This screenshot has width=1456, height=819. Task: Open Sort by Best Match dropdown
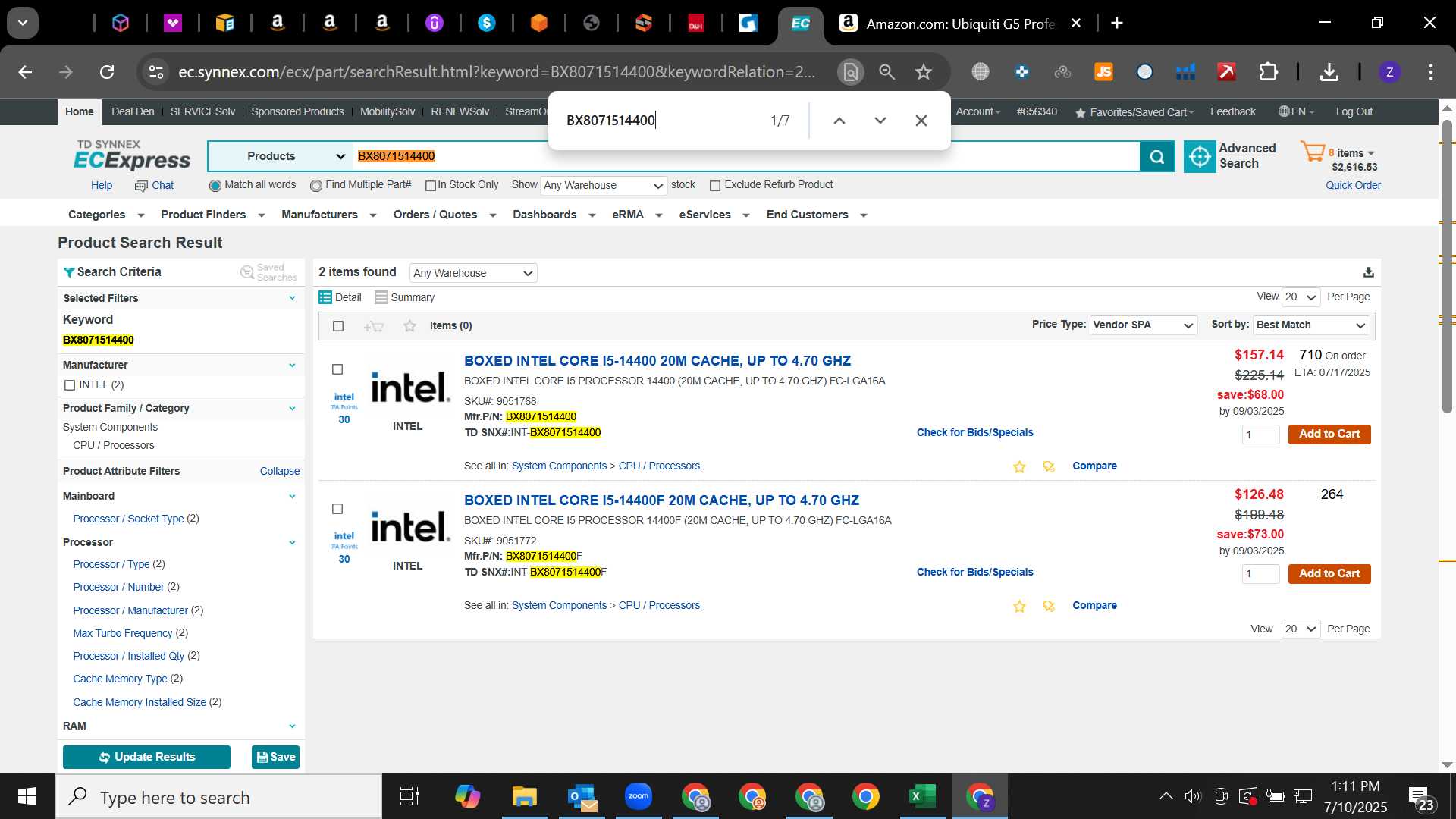click(x=1310, y=325)
